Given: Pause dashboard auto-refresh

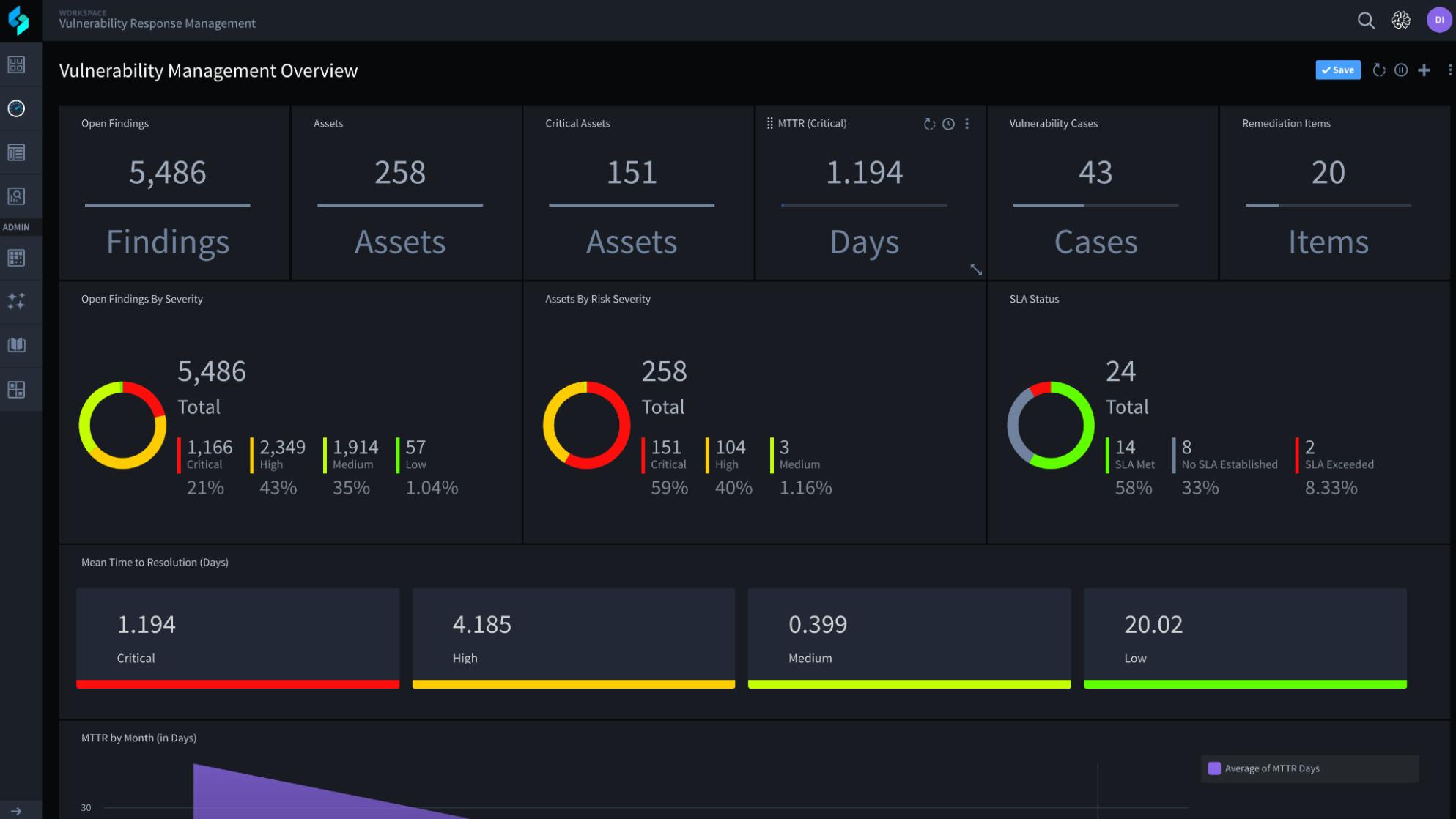Looking at the screenshot, I should coord(1401,70).
